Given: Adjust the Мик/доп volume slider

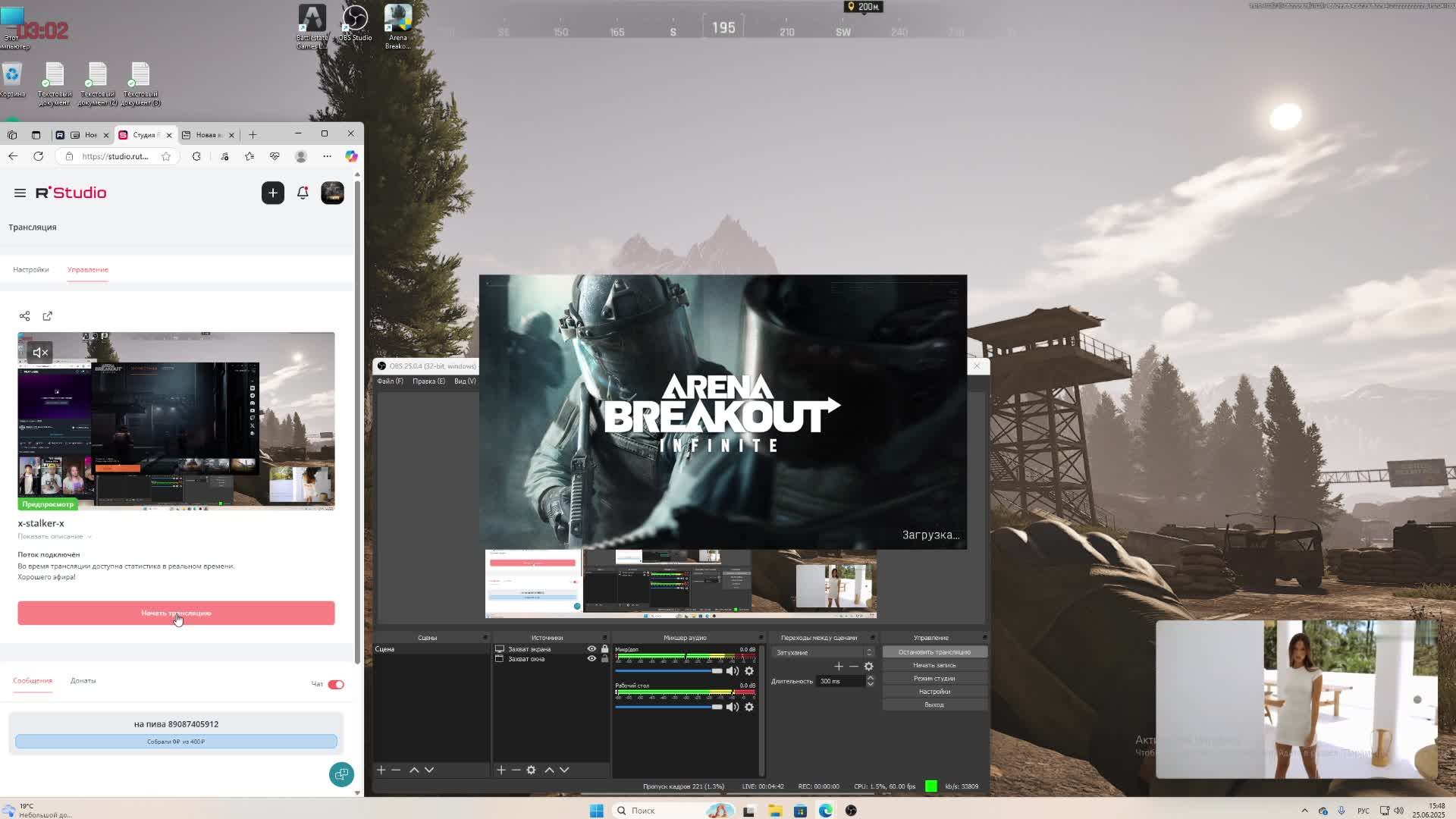Looking at the screenshot, I should 717,671.
